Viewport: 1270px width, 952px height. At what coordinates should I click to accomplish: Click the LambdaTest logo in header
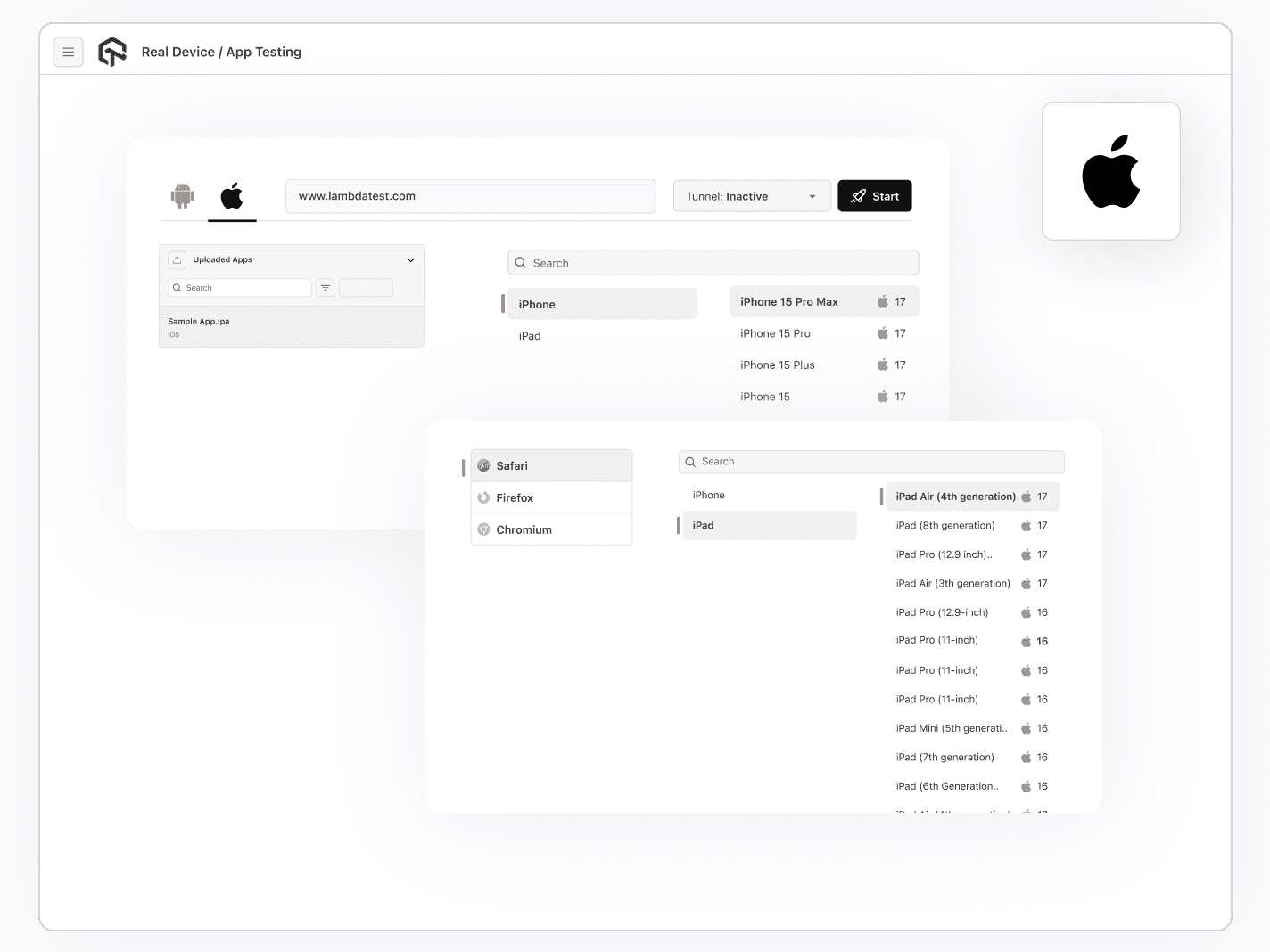click(x=112, y=52)
